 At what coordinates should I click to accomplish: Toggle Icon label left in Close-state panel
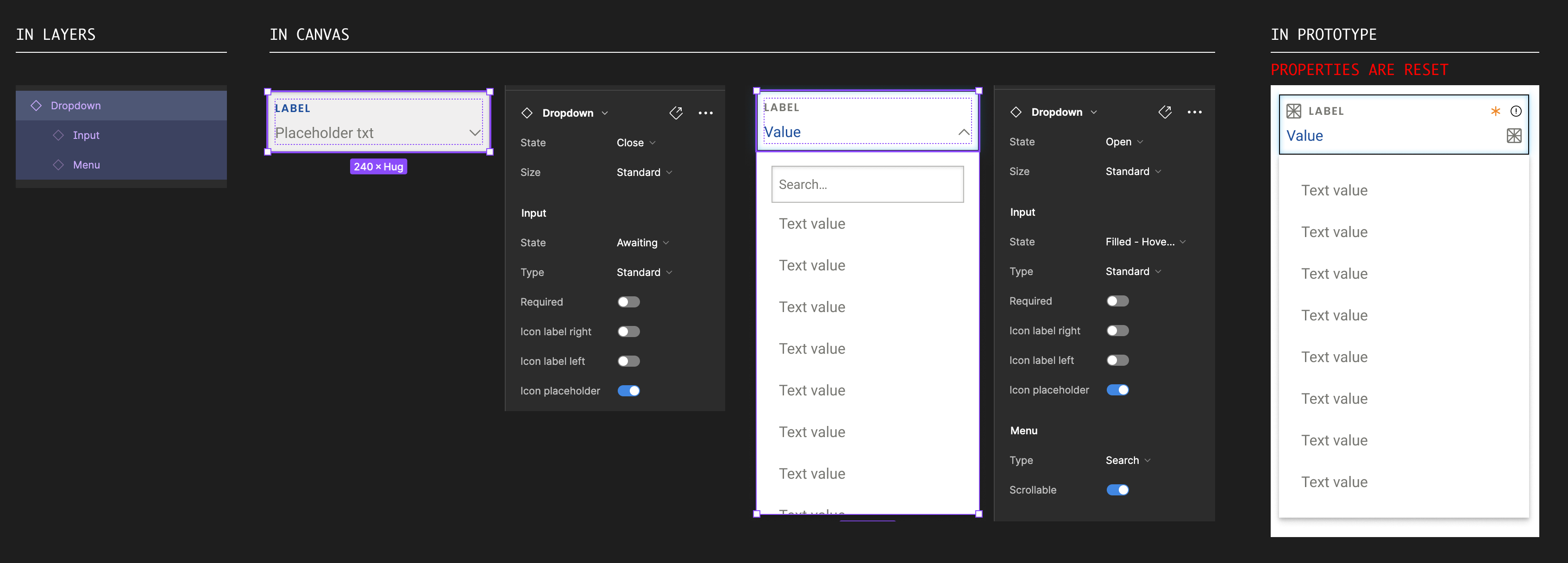tap(629, 361)
